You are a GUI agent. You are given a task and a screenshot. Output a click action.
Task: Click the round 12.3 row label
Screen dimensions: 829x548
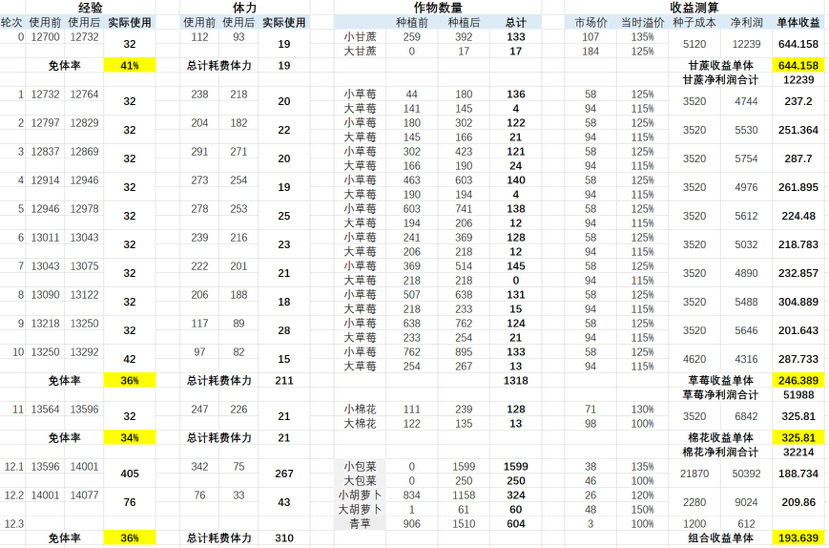(14, 524)
